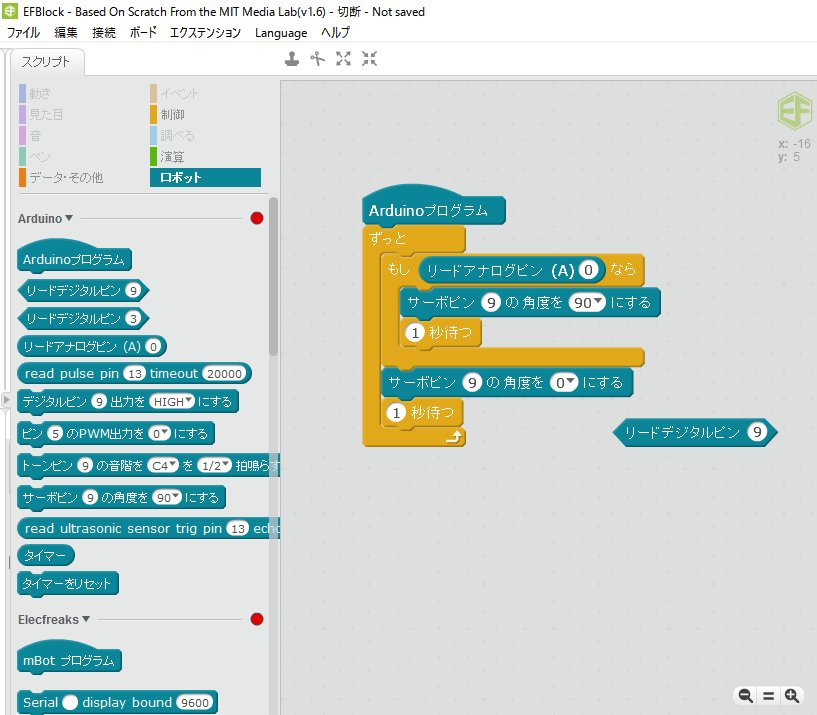The height and width of the screenshot is (715, 817).
Task: Switch to the スクリプト tab
Action: coord(46,62)
